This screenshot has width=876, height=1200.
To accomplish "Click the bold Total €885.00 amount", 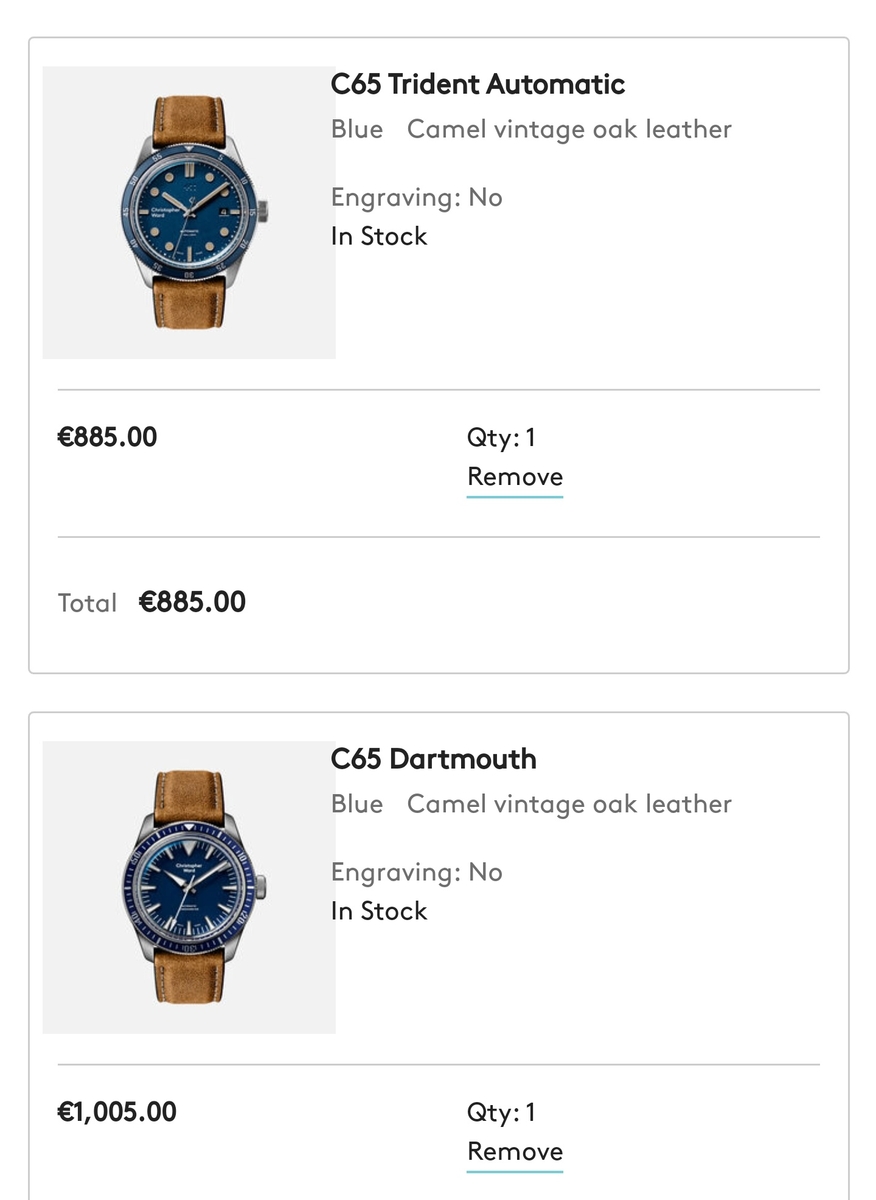I will tap(192, 602).
